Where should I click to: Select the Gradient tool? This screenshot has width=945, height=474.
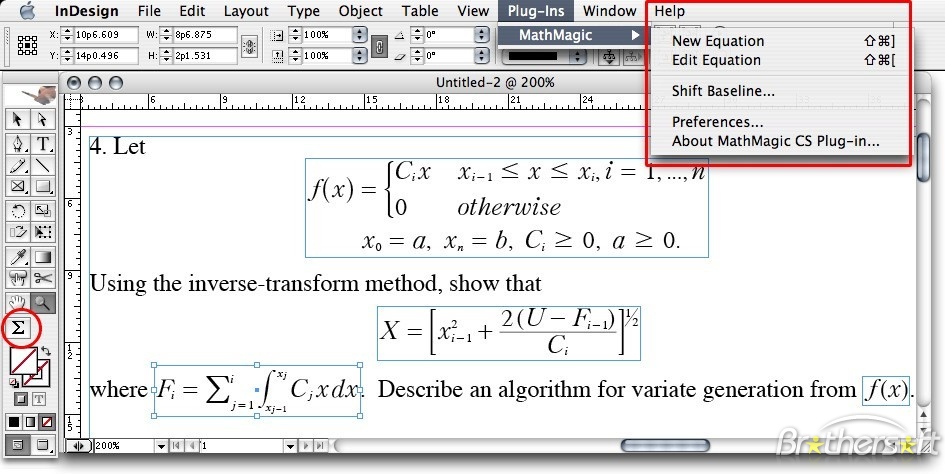[x=42, y=257]
